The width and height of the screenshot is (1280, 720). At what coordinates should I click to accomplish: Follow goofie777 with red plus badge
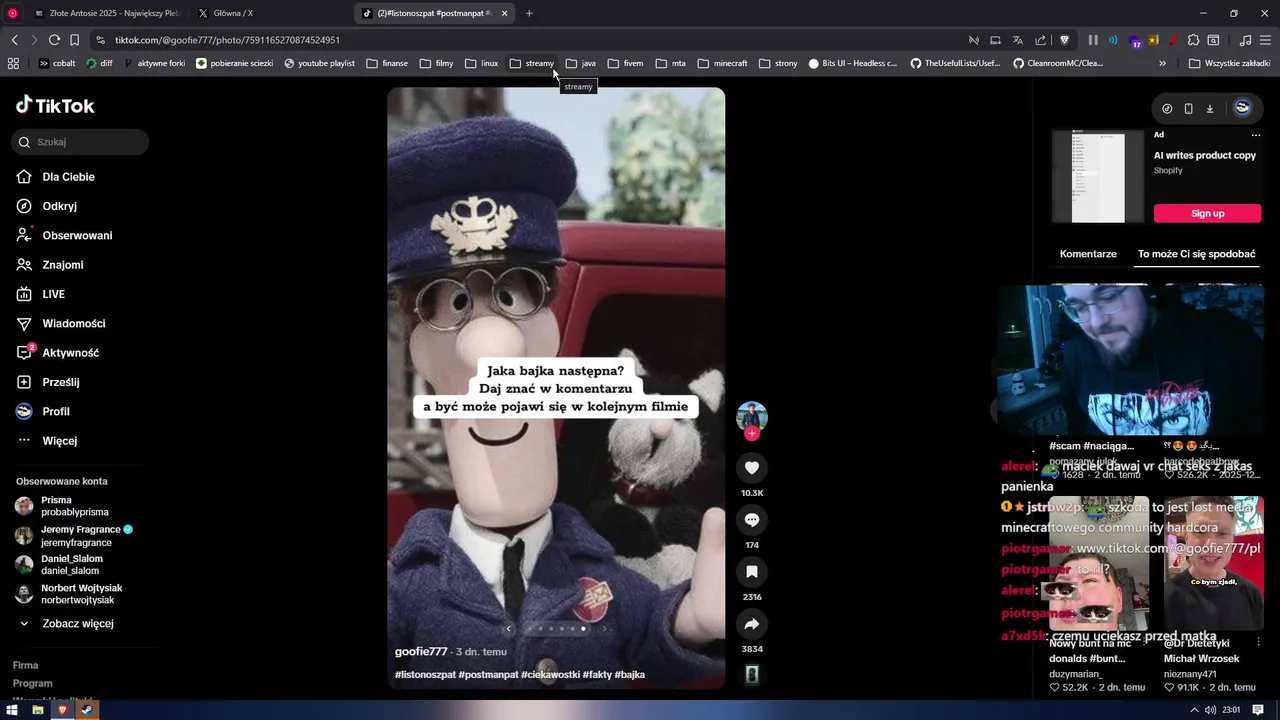pyautogui.click(x=752, y=433)
